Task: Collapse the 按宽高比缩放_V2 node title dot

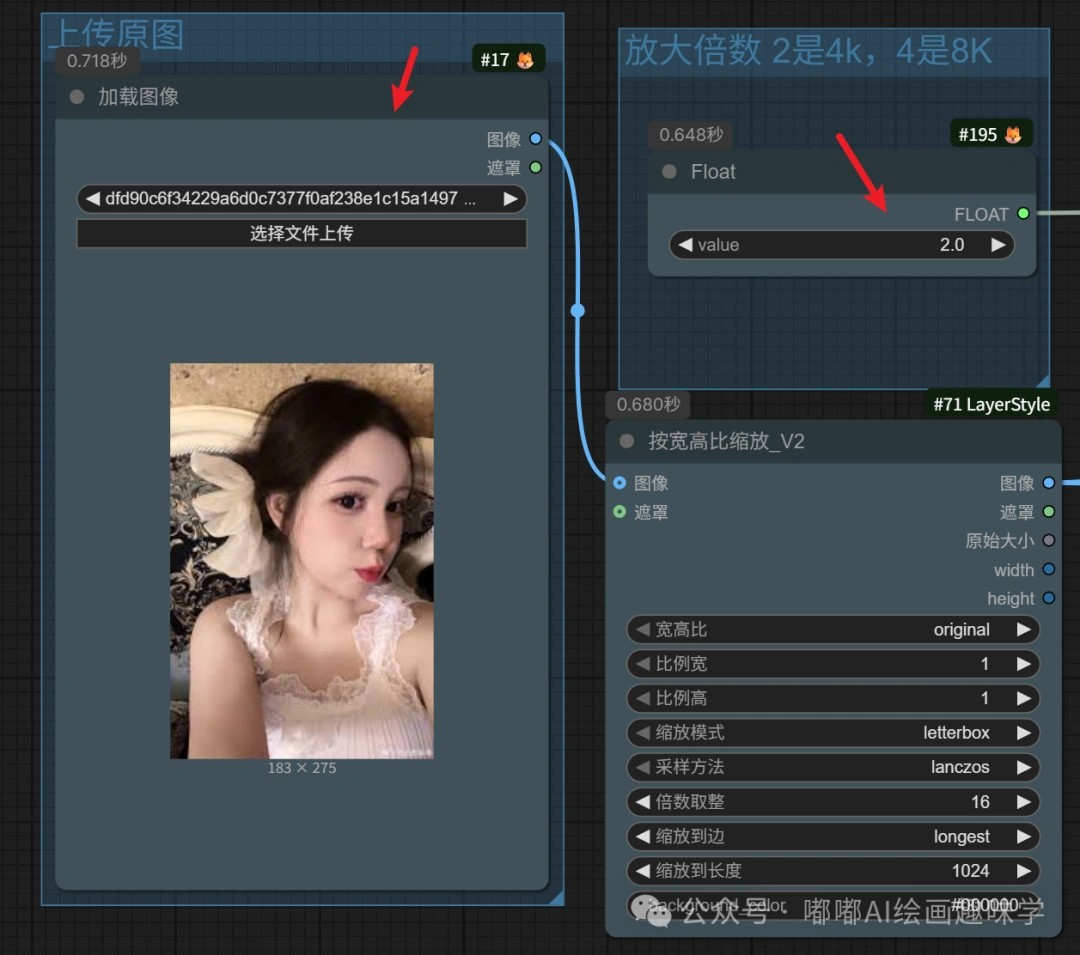Action: coord(627,441)
